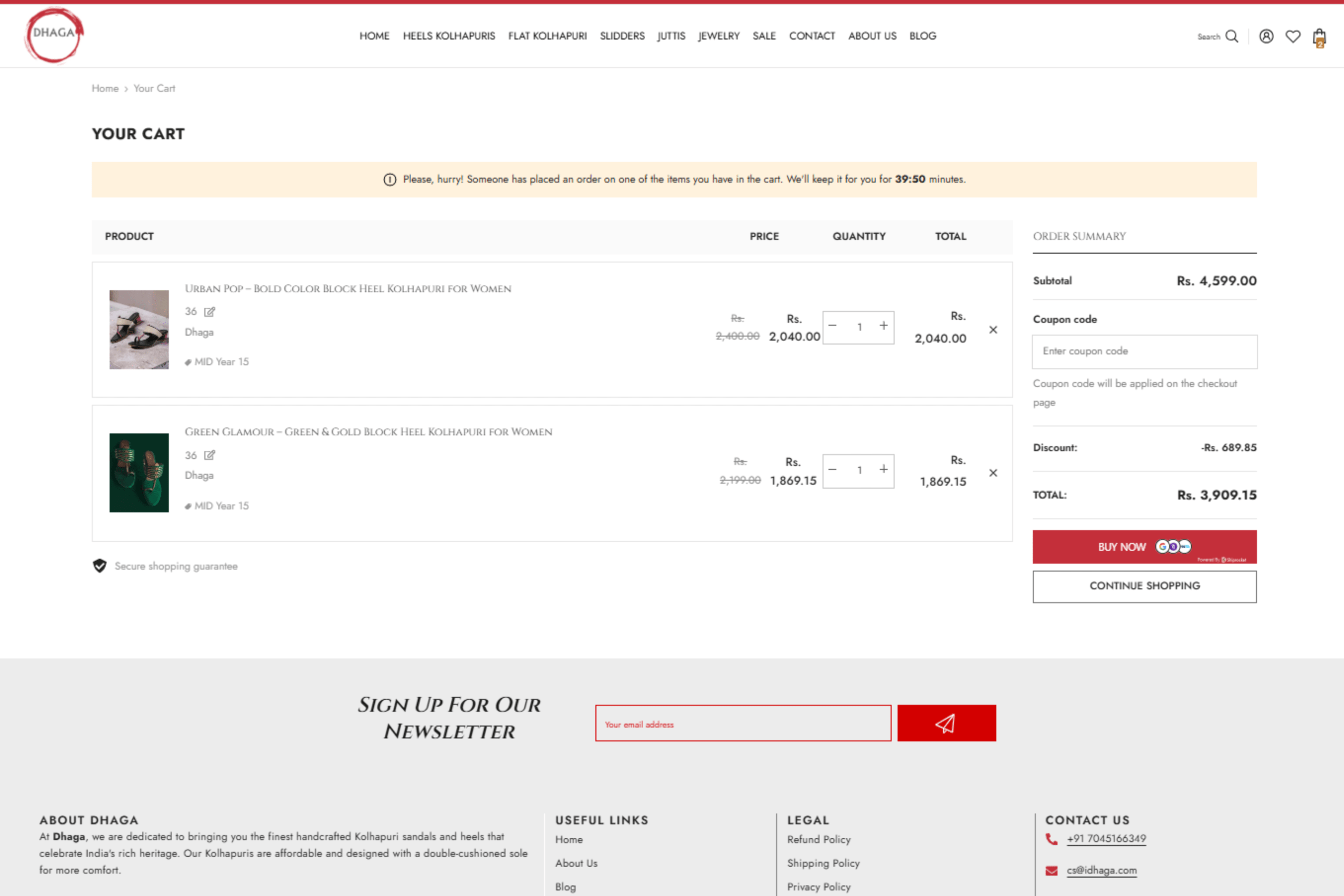
Task: Go to HOME in navigation menu
Action: click(374, 36)
